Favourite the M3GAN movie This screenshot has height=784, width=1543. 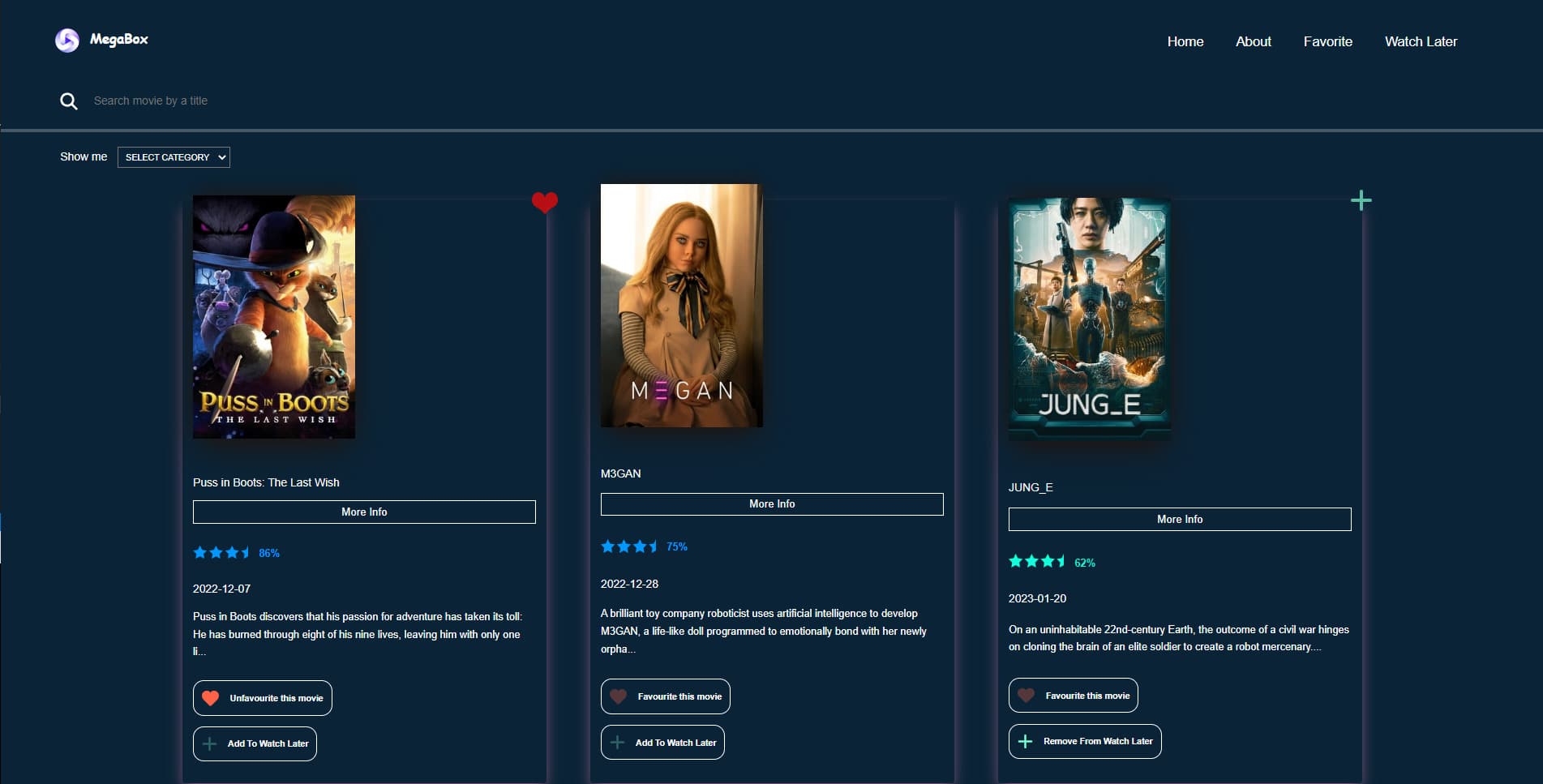[666, 696]
